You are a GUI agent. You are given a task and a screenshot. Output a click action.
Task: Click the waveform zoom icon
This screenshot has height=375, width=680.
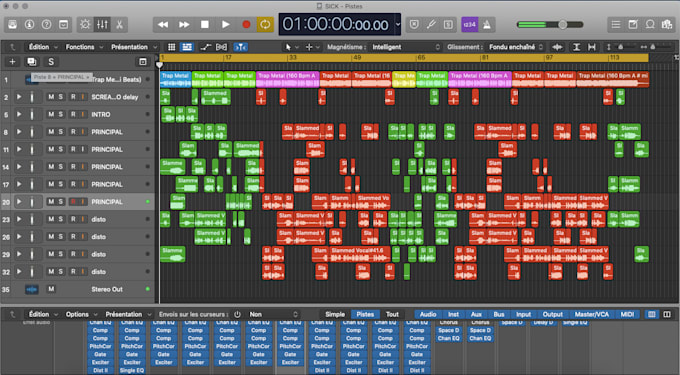(x=558, y=47)
